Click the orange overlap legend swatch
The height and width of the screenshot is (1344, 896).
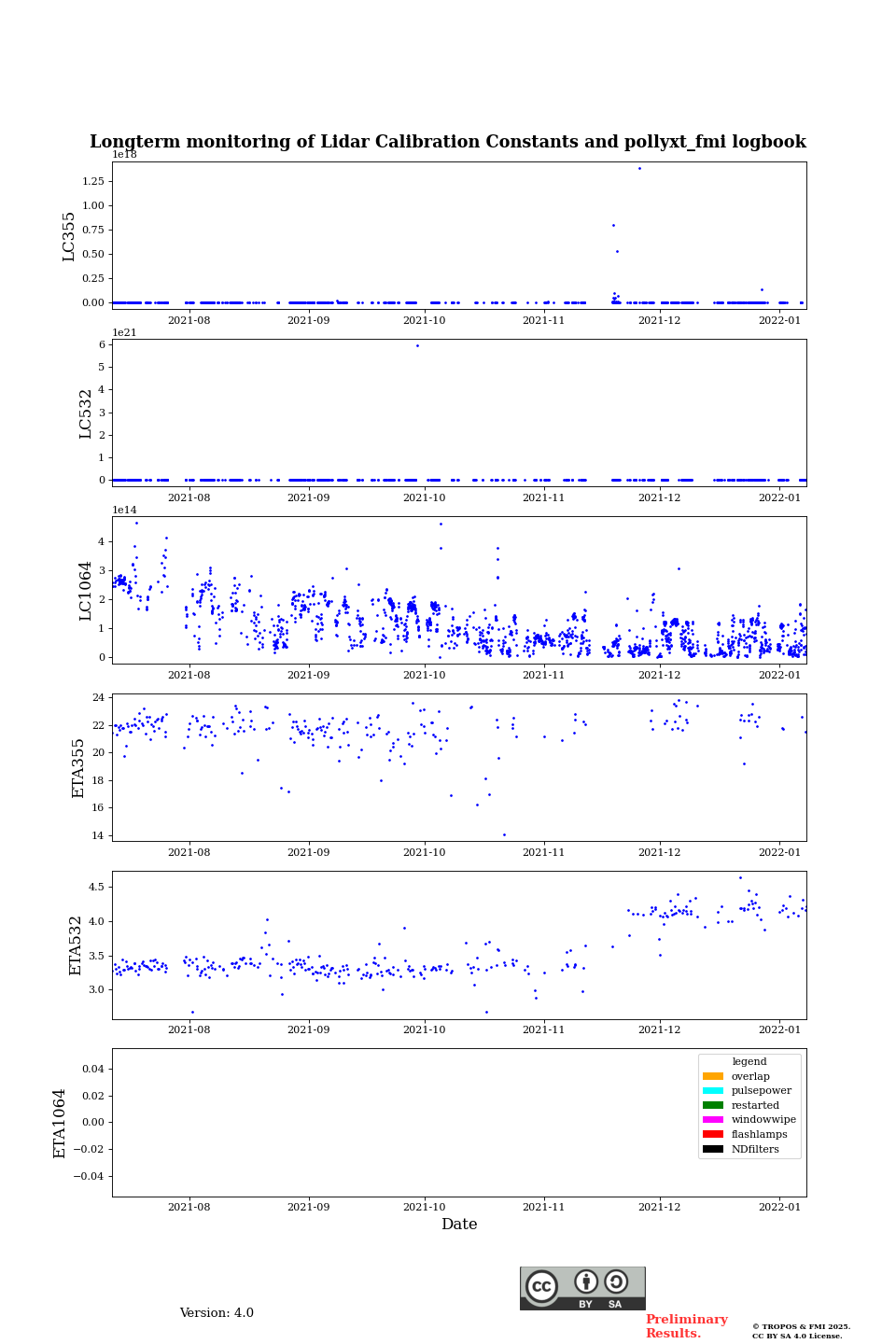(x=713, y=1076)
